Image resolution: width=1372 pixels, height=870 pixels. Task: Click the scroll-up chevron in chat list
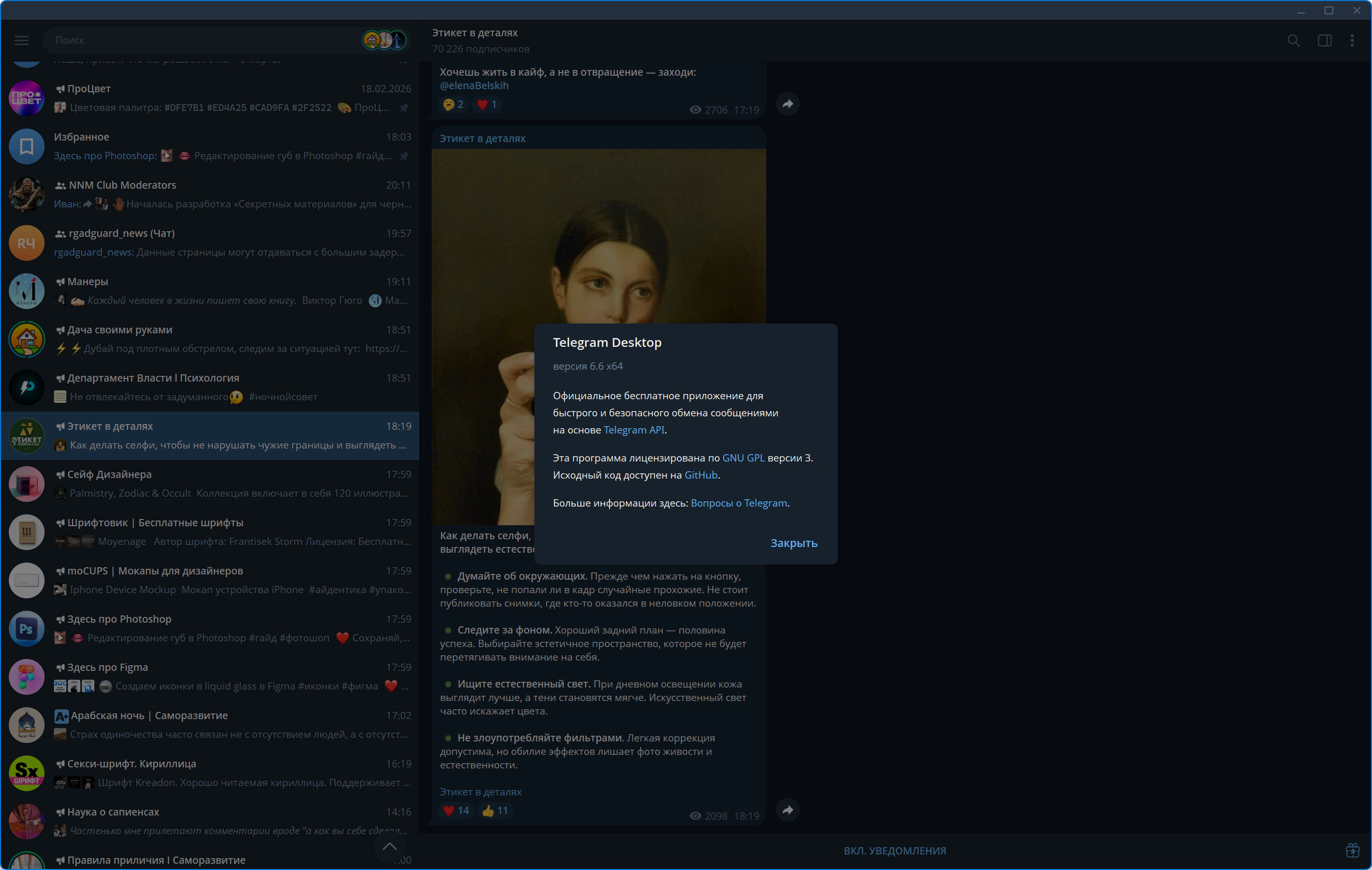(x=390, y=846)
